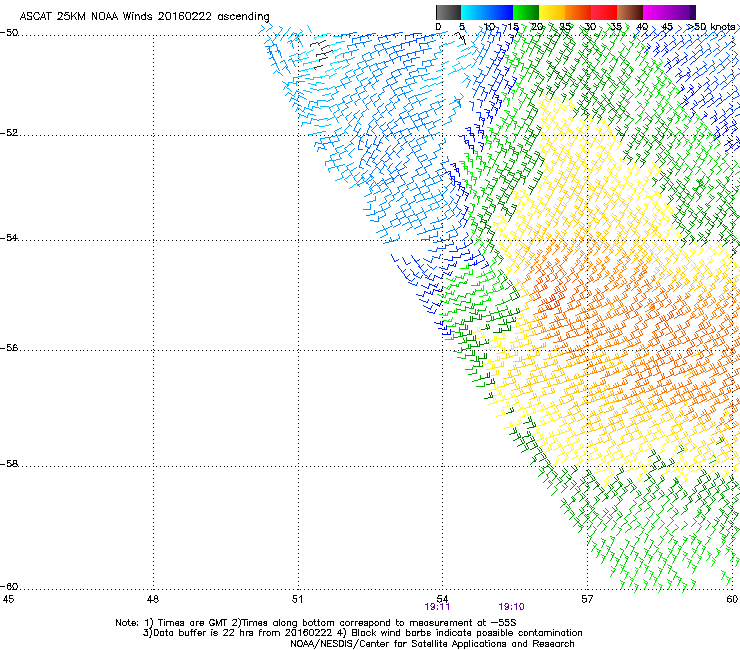Pick the brown 35-40 knots legend color

click(630, 12)
